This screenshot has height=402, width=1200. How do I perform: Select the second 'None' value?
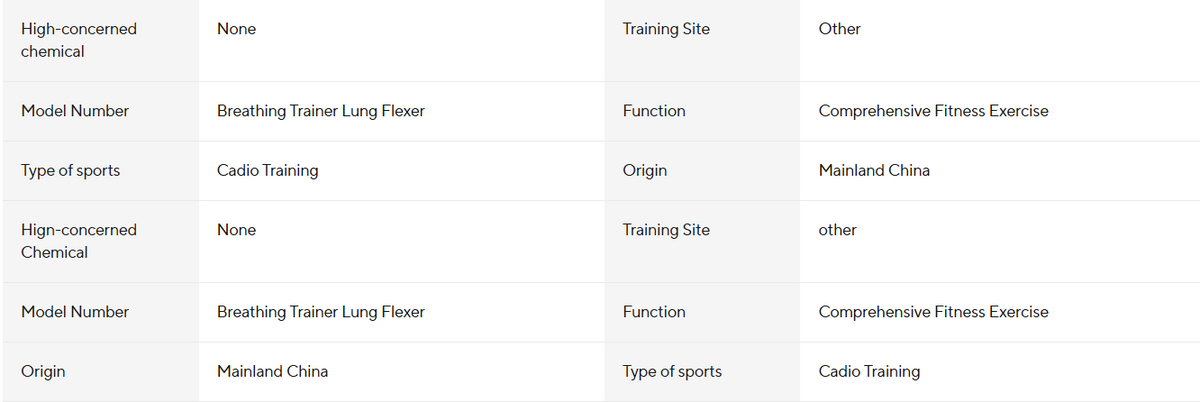(236, 230)
